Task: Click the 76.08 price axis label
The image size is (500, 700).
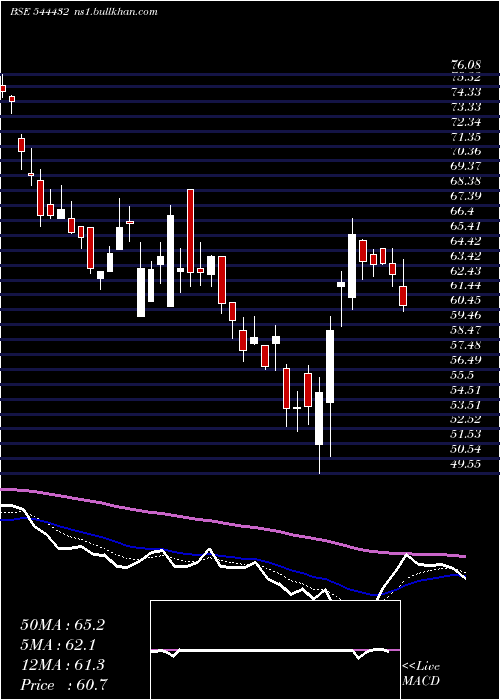Action: coord(466,66)
